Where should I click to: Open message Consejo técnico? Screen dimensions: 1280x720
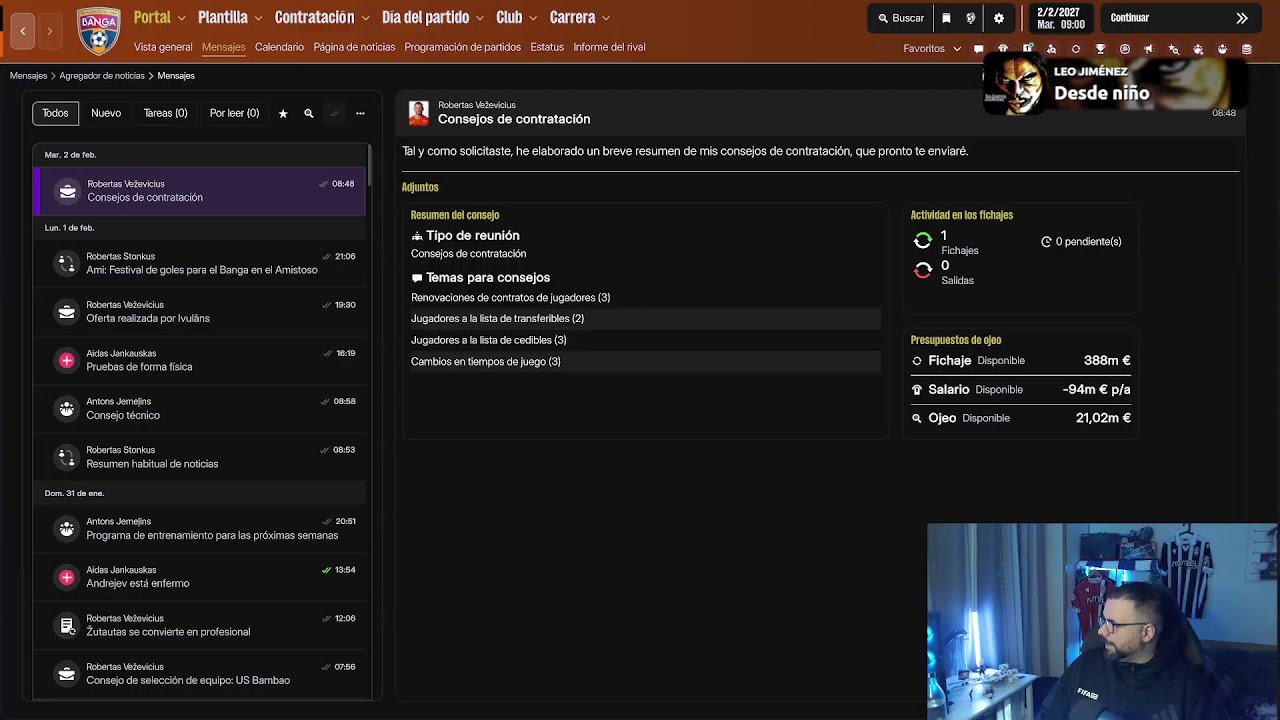(x=200, y=408)
